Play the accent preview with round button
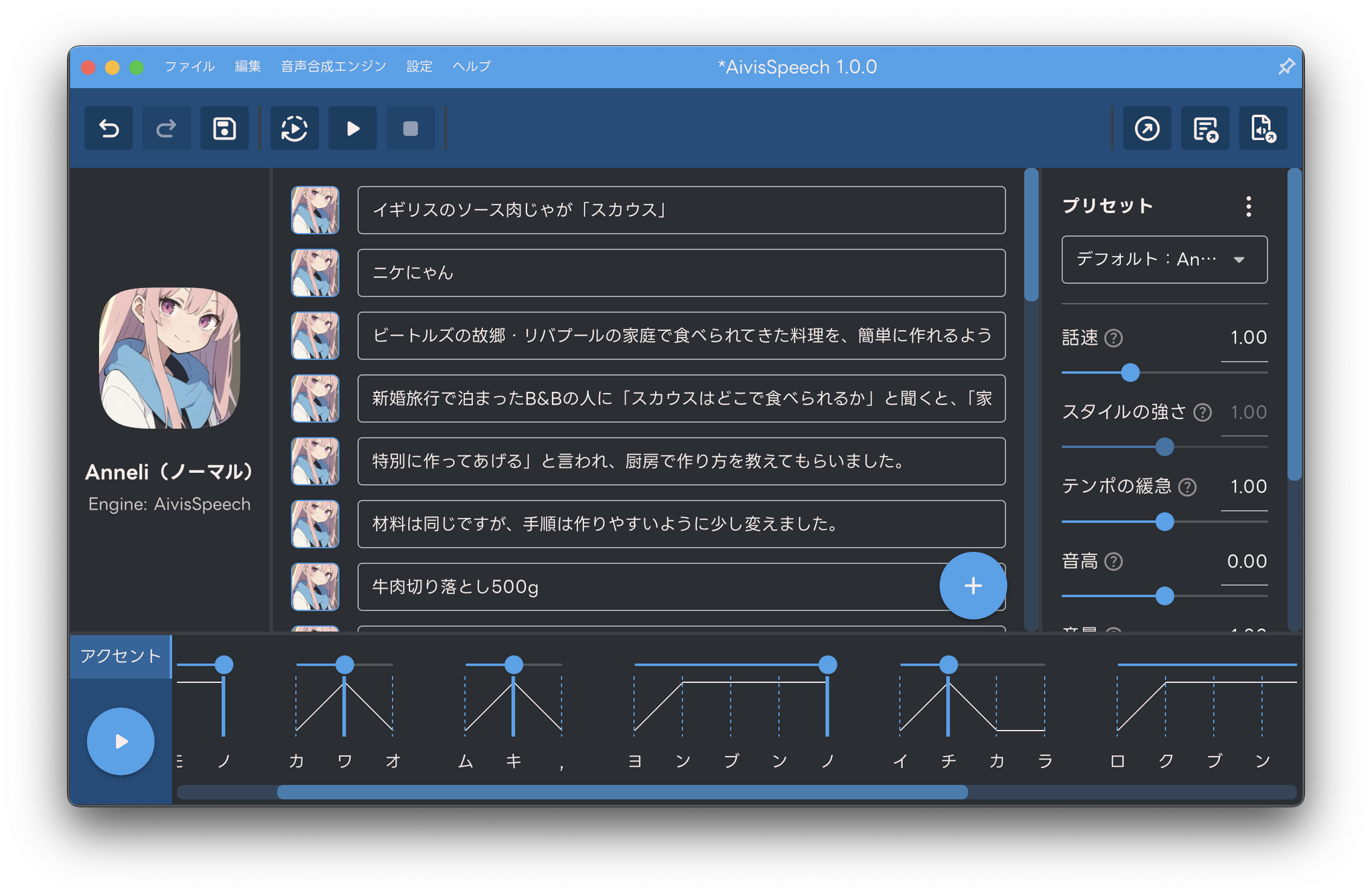 pyautogui.click(x=121, y=741)
